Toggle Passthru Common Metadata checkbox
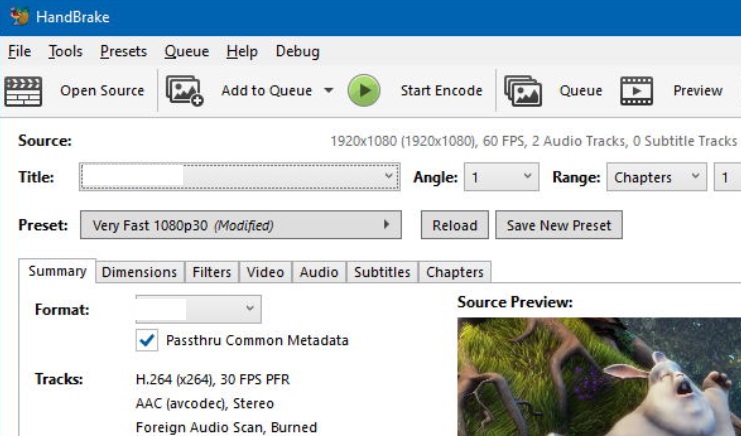 coord(146,340)
